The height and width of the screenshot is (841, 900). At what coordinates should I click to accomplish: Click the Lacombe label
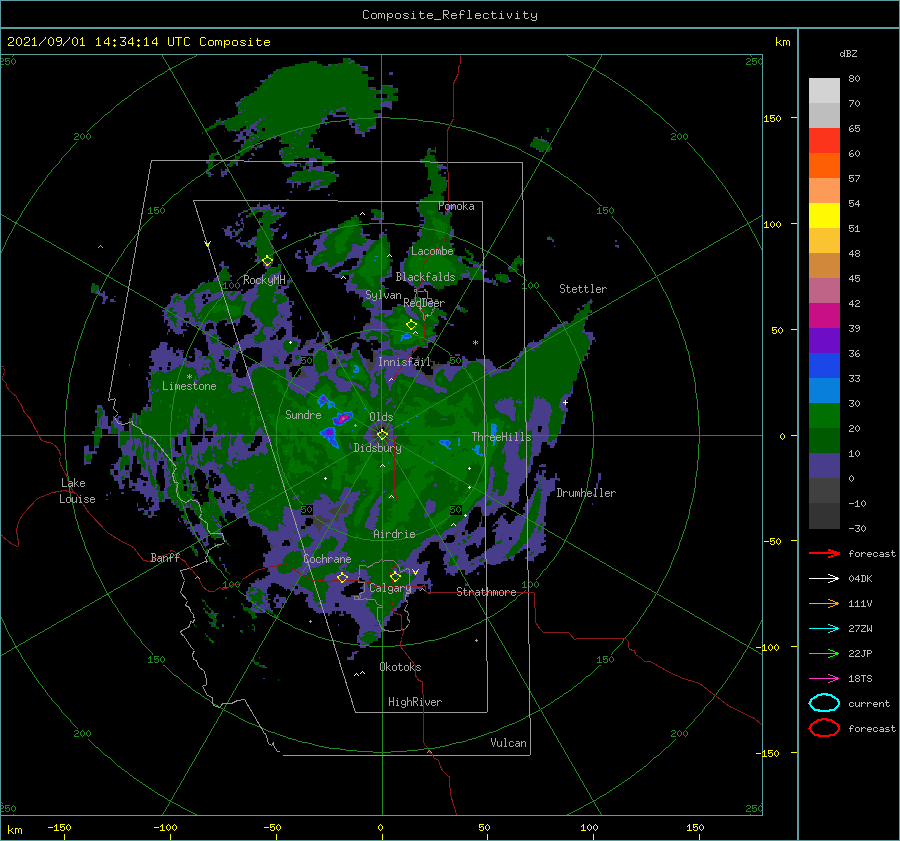tap(432, 251)
